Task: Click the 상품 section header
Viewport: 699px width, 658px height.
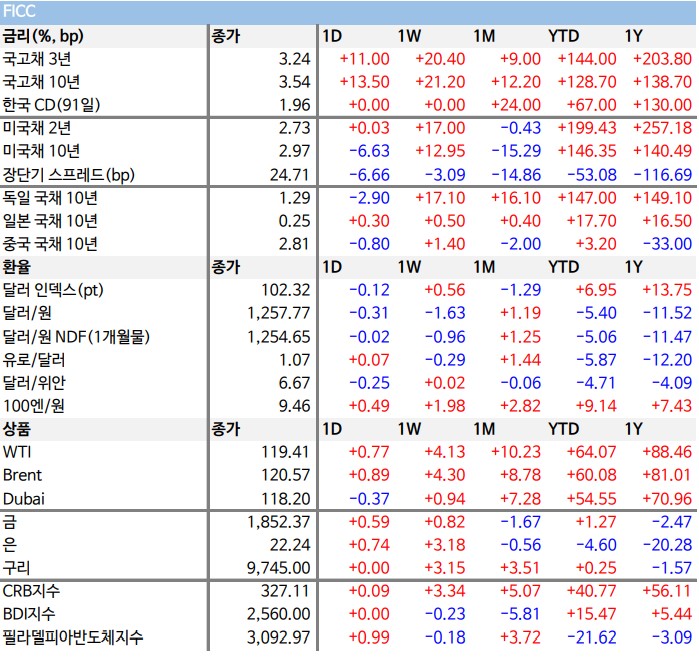Action: (x=17, y=429)
